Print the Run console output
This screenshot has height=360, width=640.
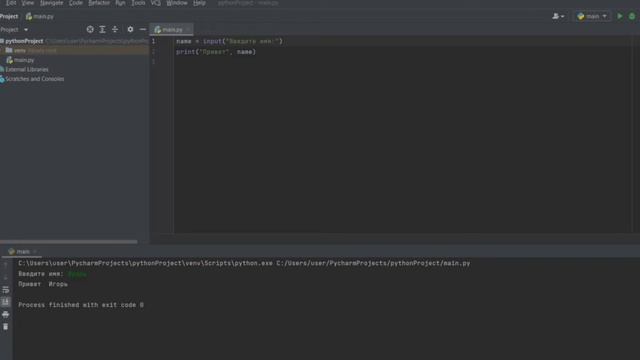5,314
